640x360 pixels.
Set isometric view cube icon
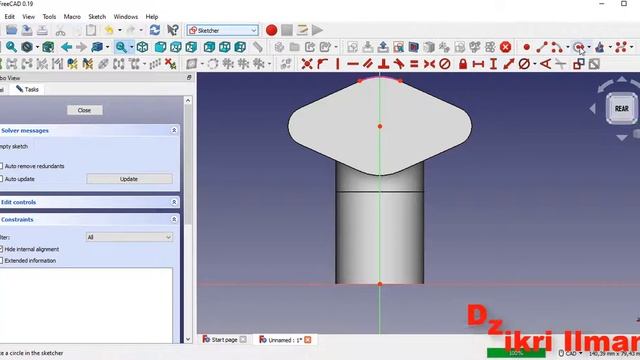142,47
